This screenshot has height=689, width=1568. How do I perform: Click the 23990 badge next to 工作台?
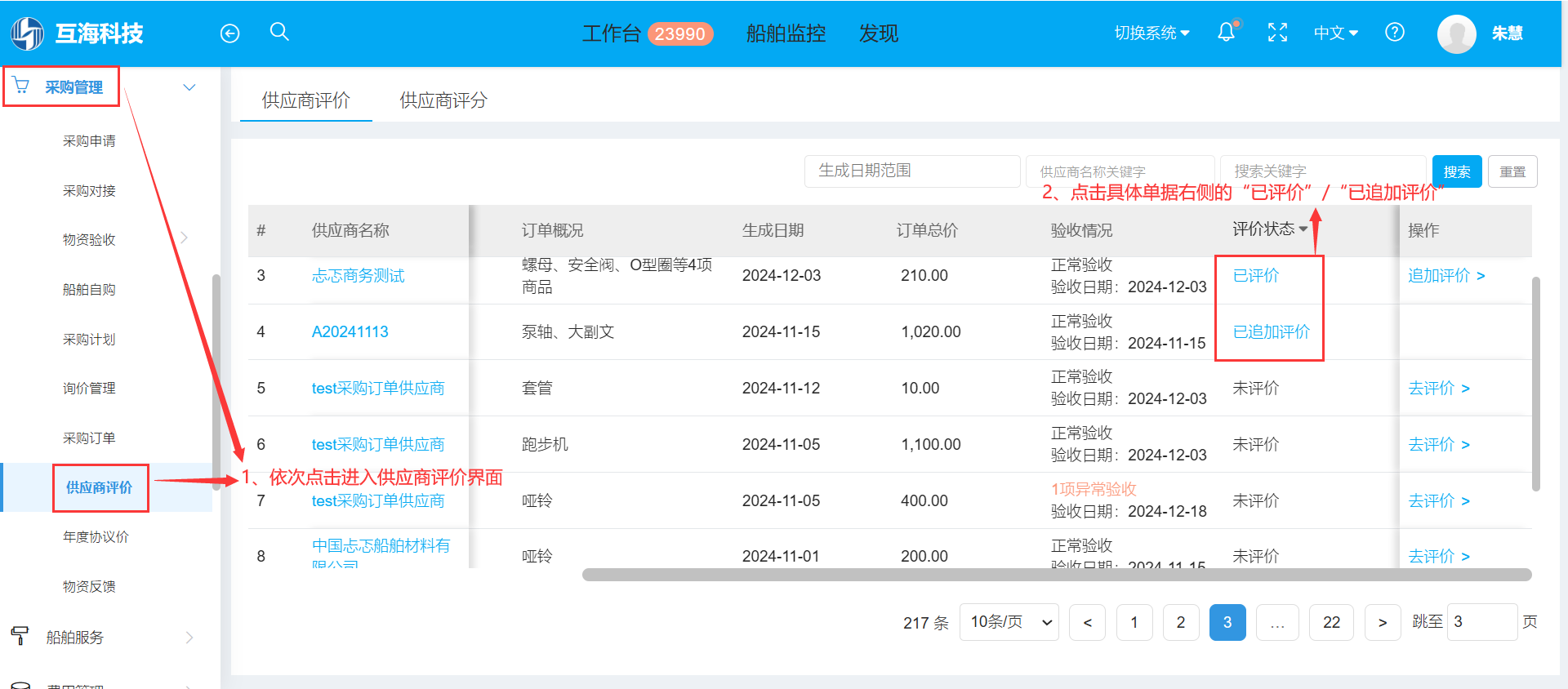coord(680,33)
